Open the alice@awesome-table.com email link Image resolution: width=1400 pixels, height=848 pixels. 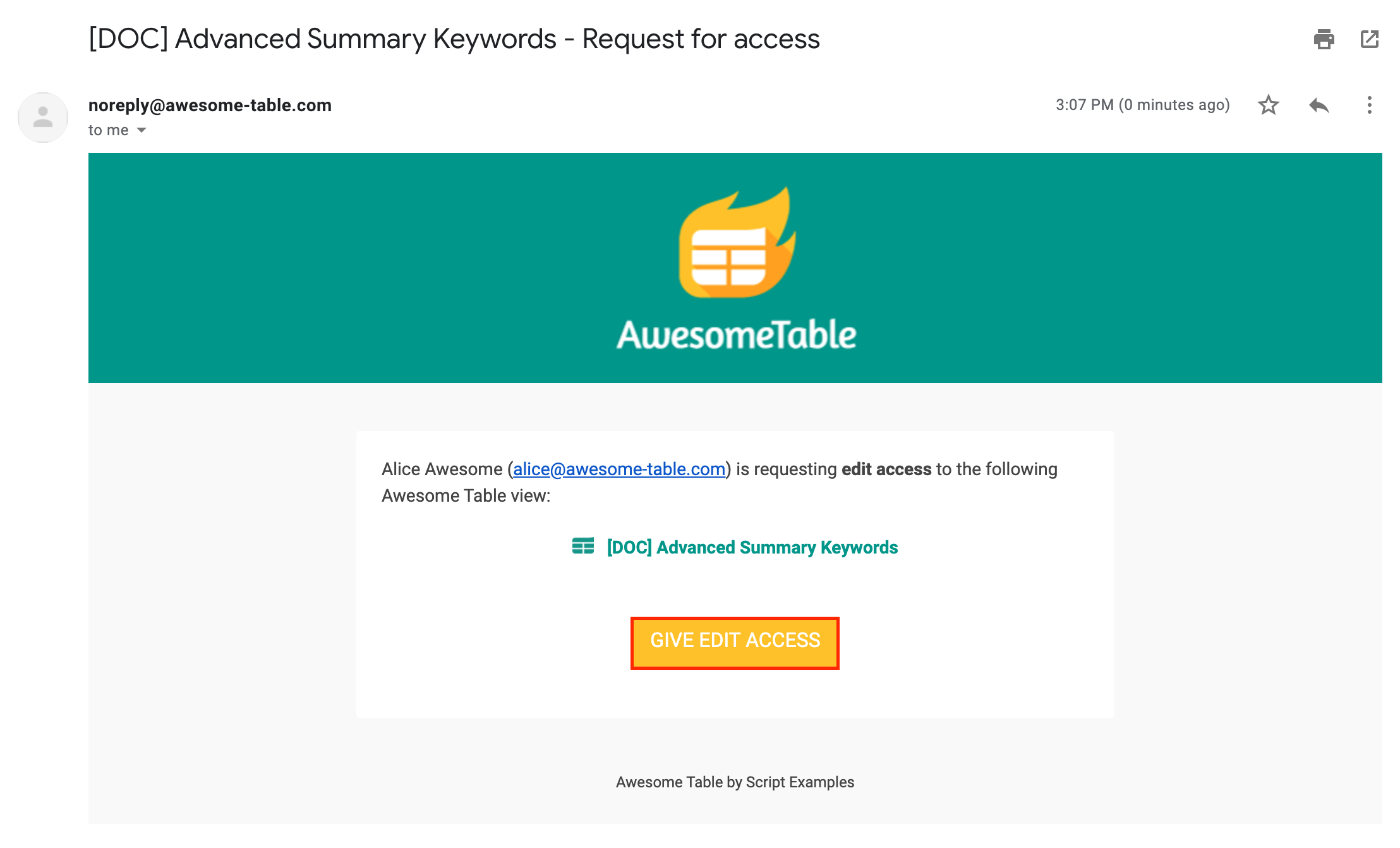click(x=619, y=469)
